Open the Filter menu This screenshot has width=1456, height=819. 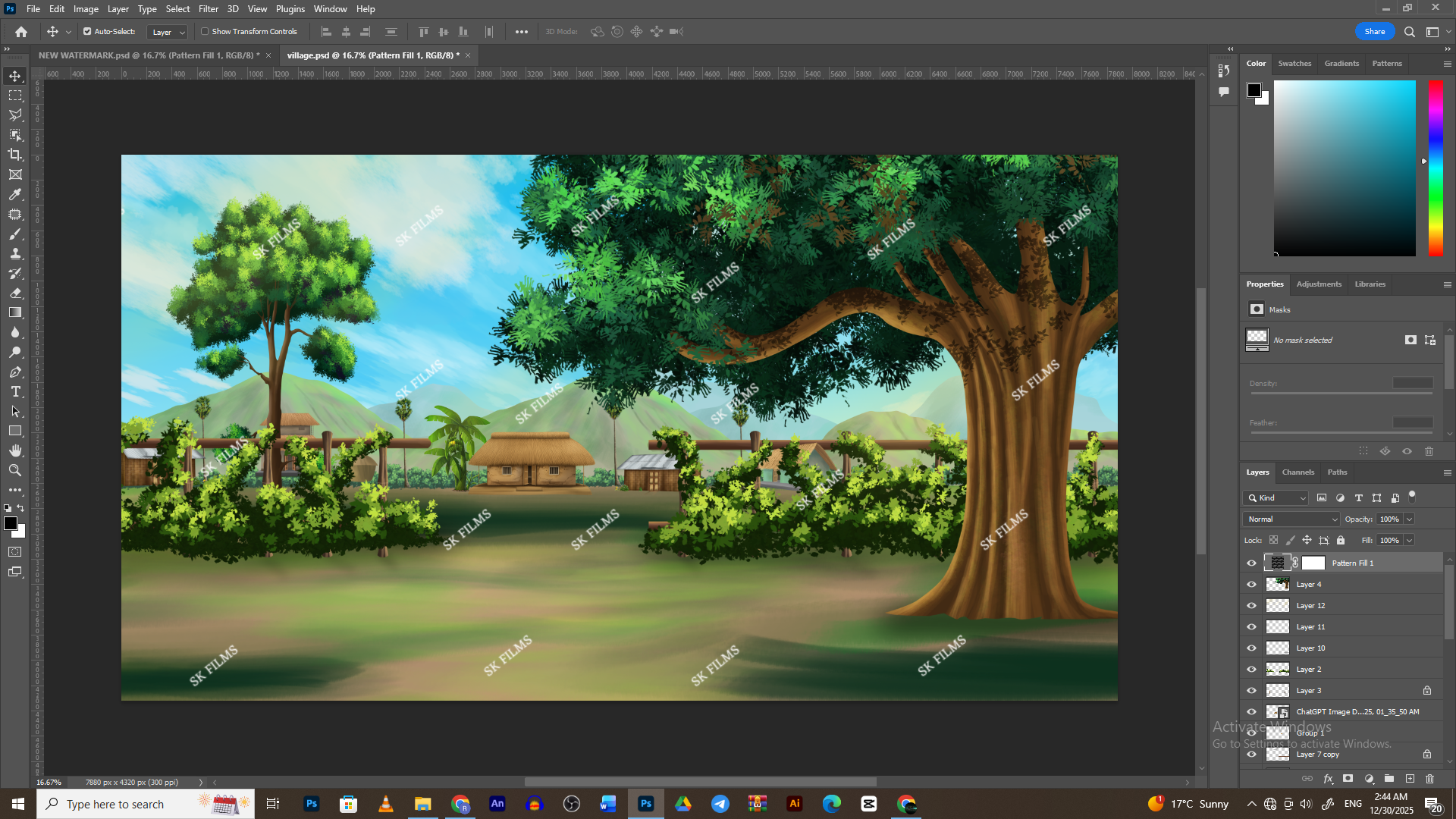[208, 9]
